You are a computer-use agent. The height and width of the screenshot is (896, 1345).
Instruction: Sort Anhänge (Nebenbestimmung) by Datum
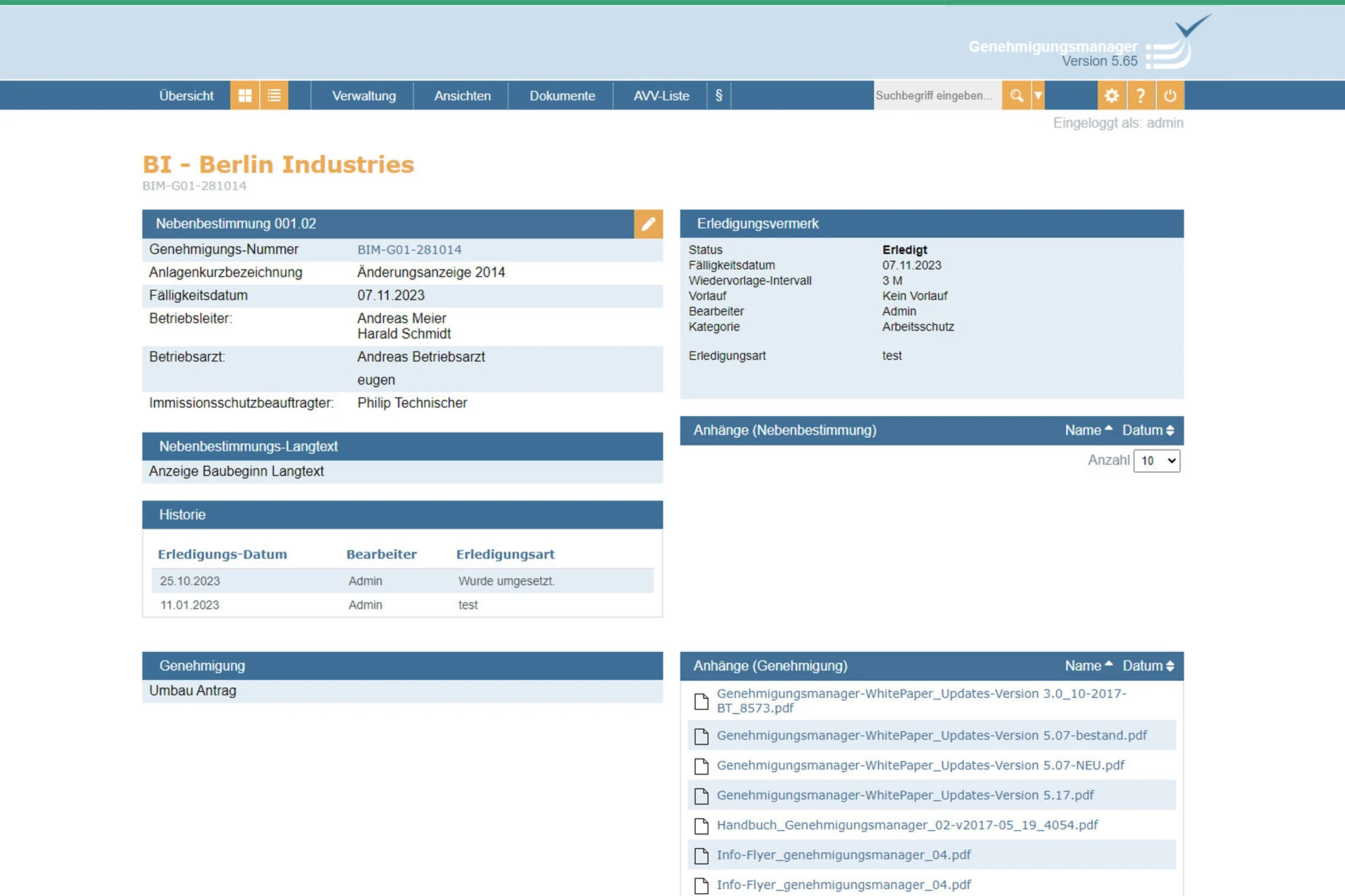(1147, 430)
